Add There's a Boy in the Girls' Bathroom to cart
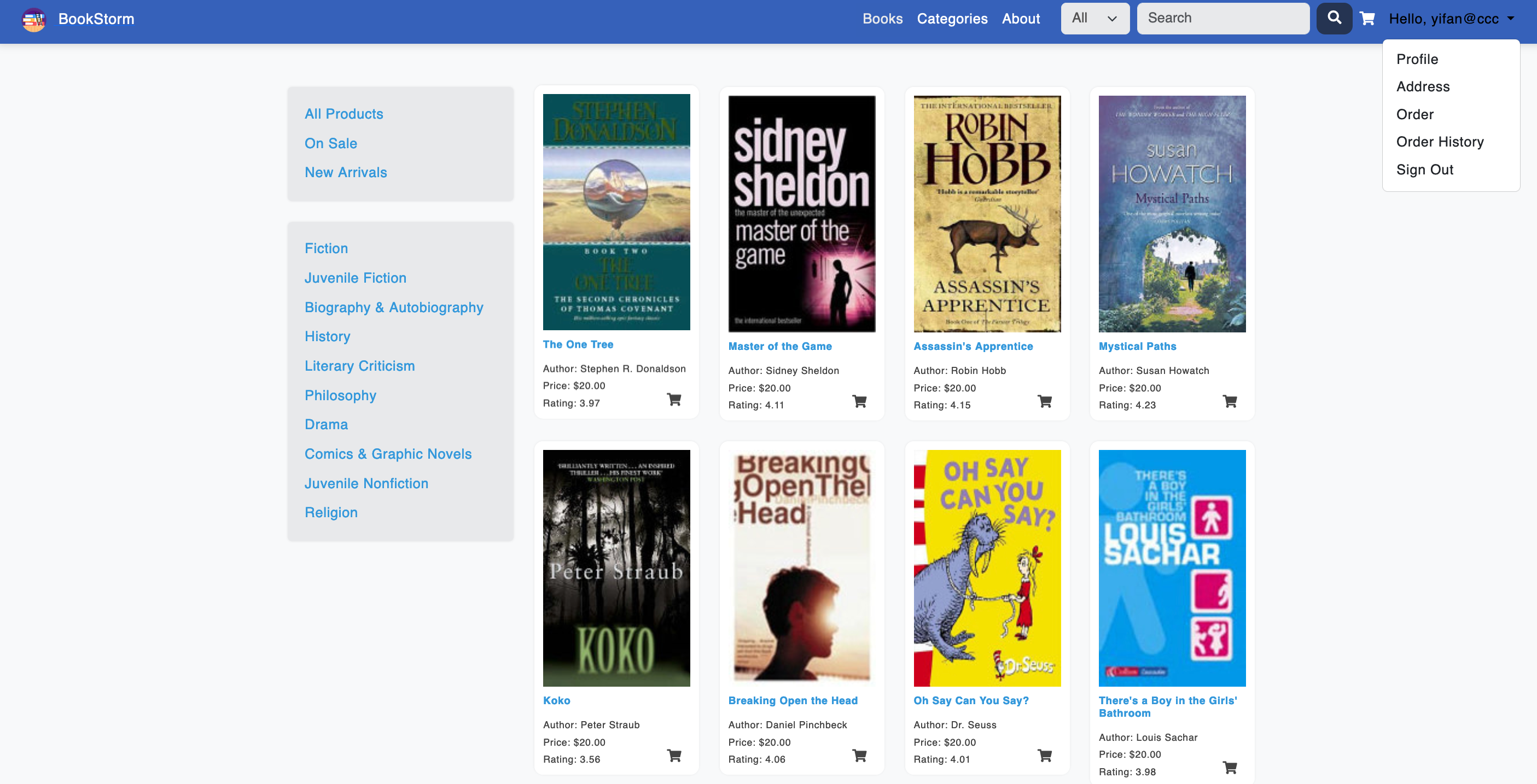Viewport: 1537px width, 784px height. click(1230, 767)
